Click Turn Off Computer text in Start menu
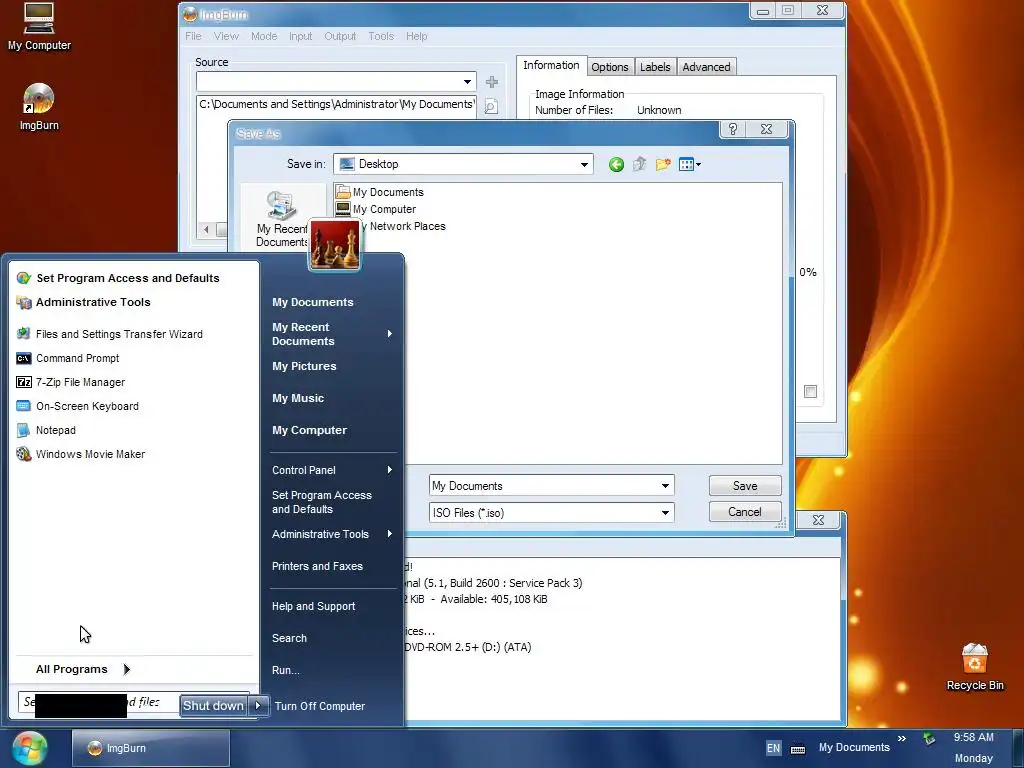 pyautogui.click(x=320, y=706)
